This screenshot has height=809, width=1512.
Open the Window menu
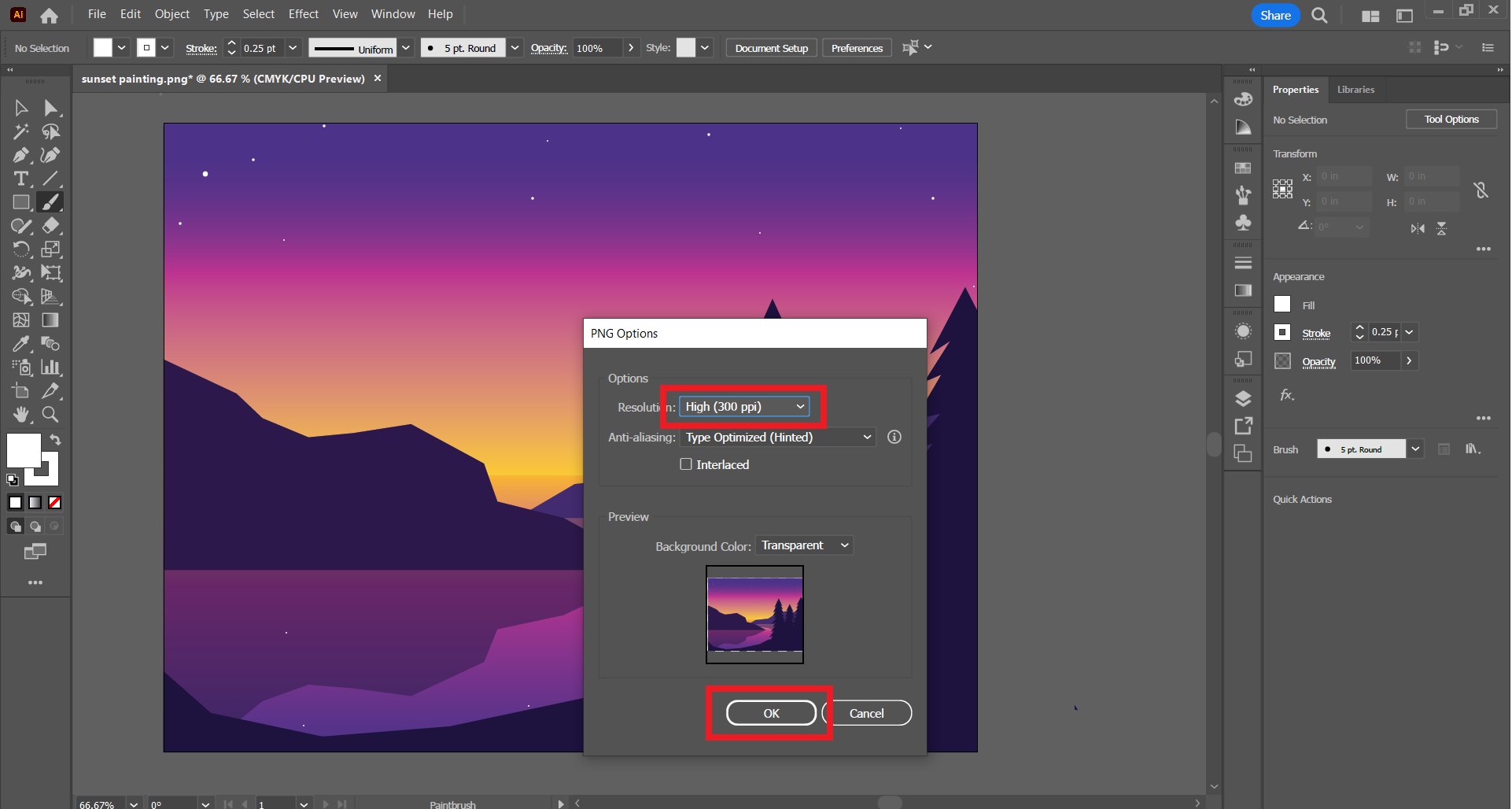coord(393,14)
